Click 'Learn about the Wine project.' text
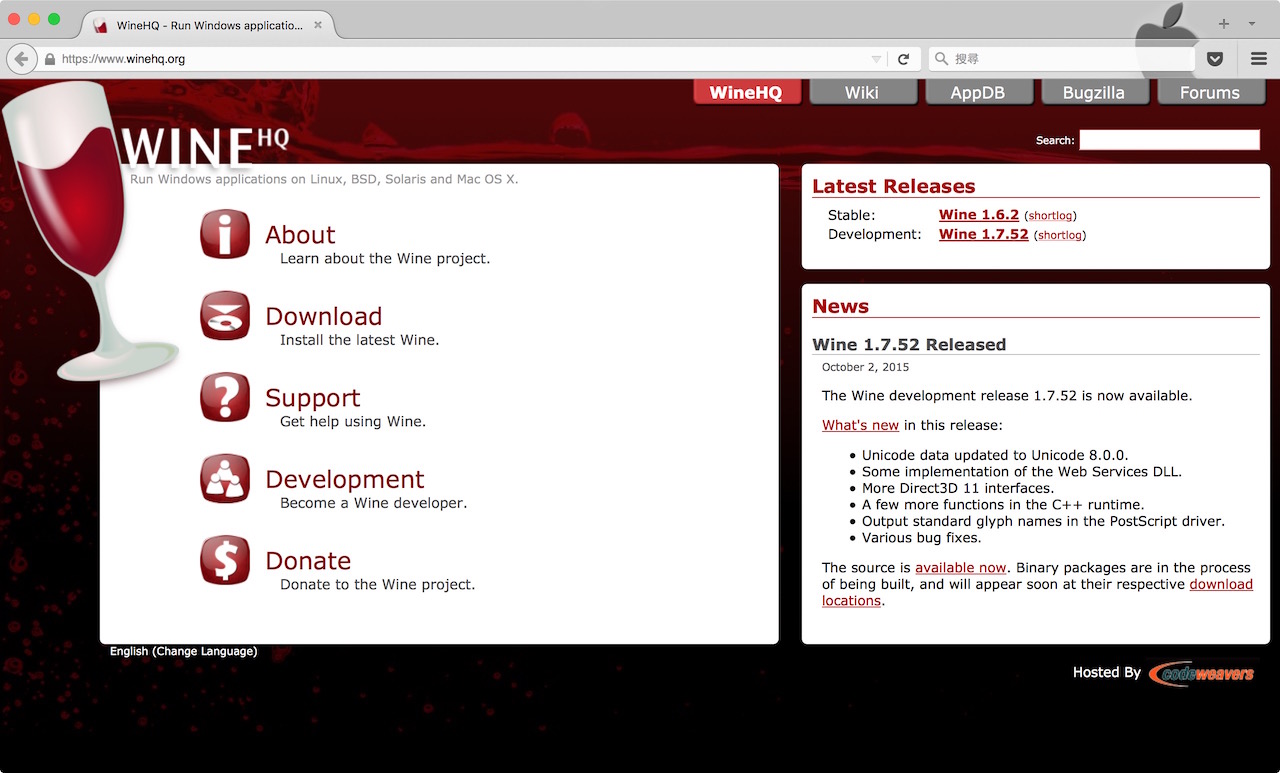Image resolution: width=1280 pixels, height=773 pixels. click(385, 259)
